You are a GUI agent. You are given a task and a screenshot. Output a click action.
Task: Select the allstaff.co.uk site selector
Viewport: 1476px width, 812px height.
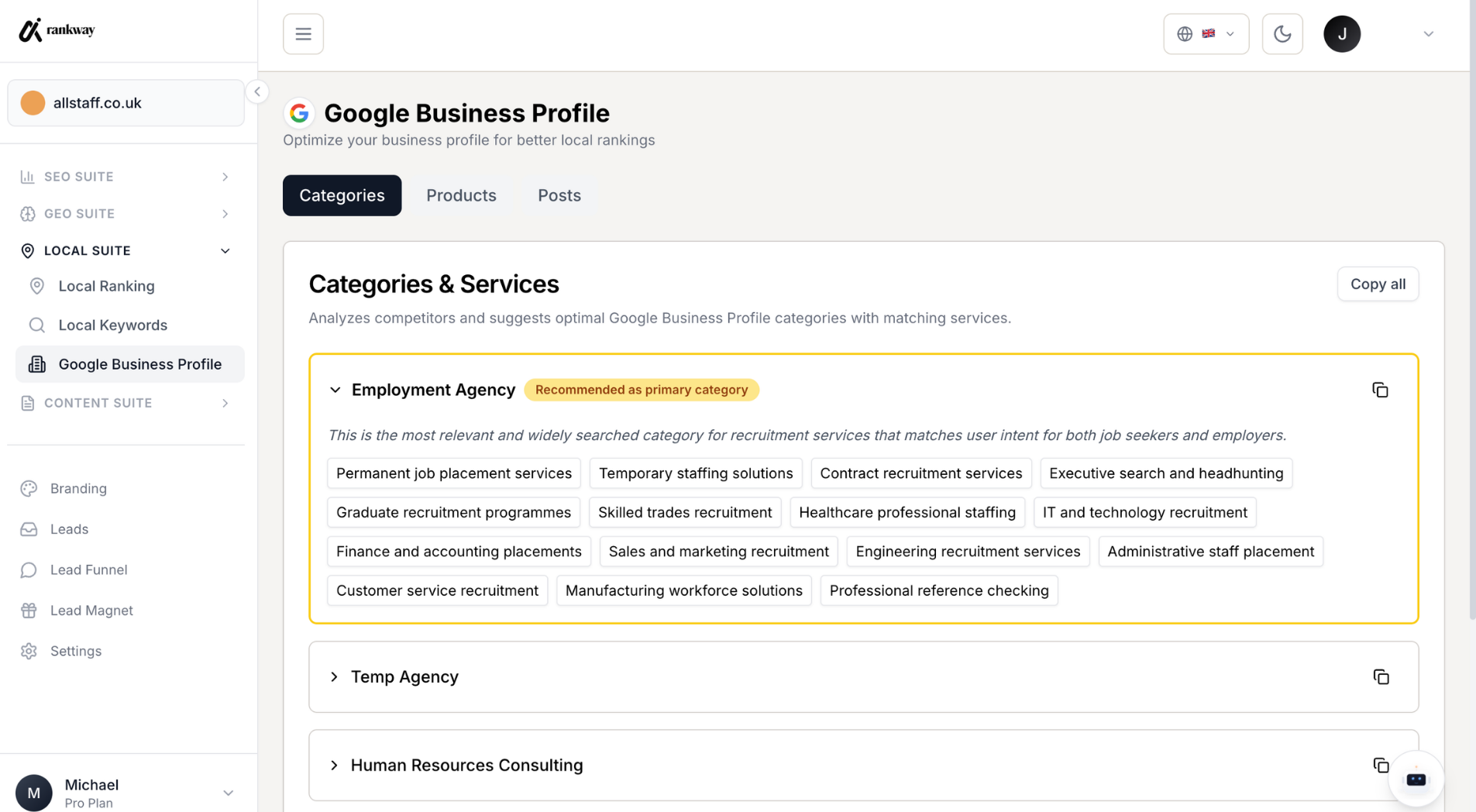(x=126, y=103)
